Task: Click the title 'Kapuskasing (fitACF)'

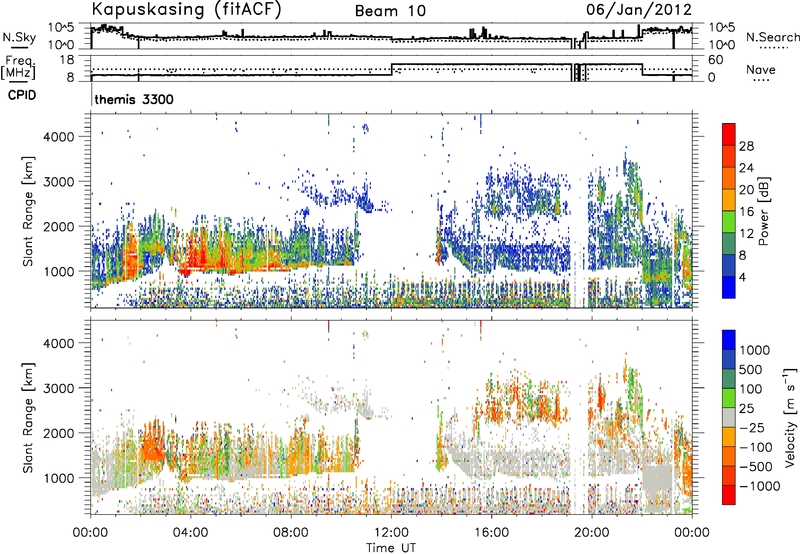Action: click(186, 10)
